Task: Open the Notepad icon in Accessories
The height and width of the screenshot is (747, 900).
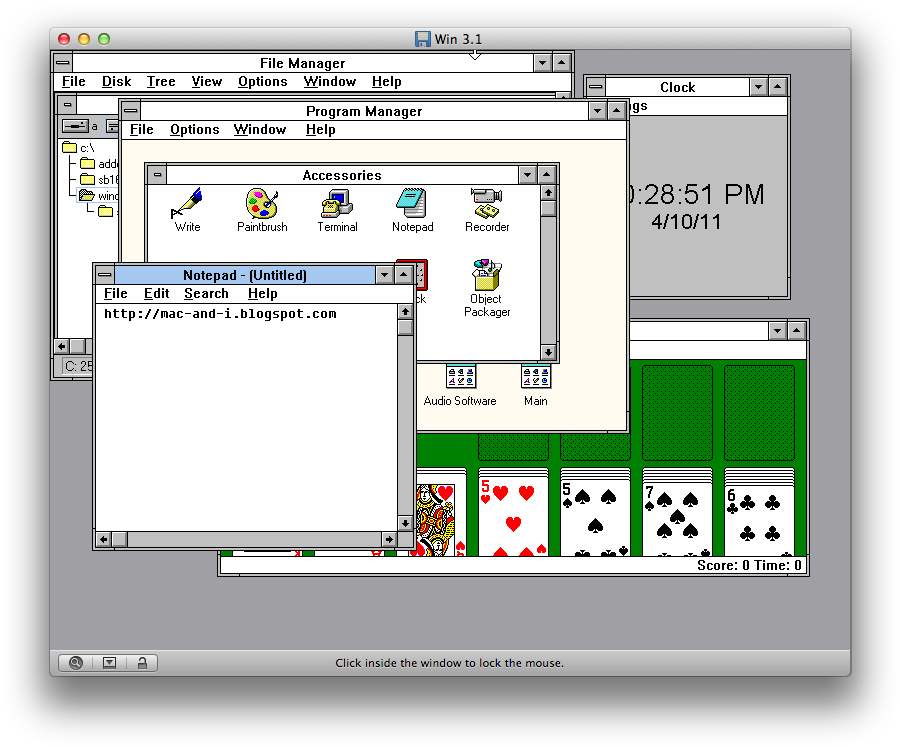Action: coord(412,204)
